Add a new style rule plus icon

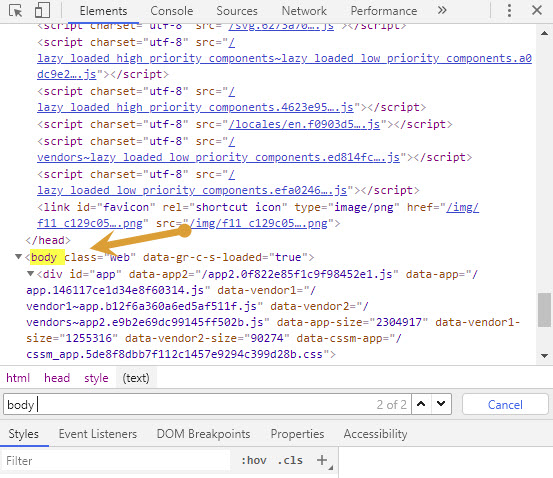click(x=322, y=460)
